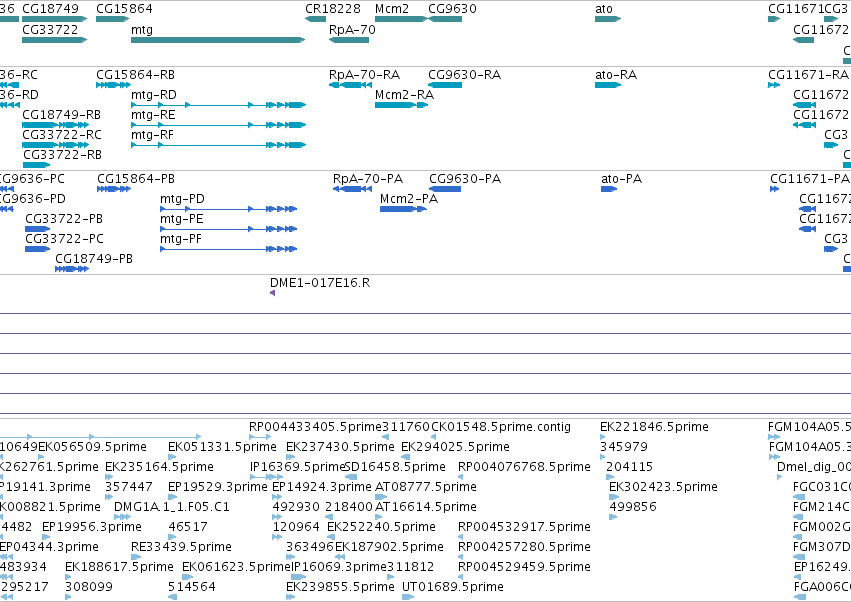Select the CG33722-PC label

coord(65,239)
